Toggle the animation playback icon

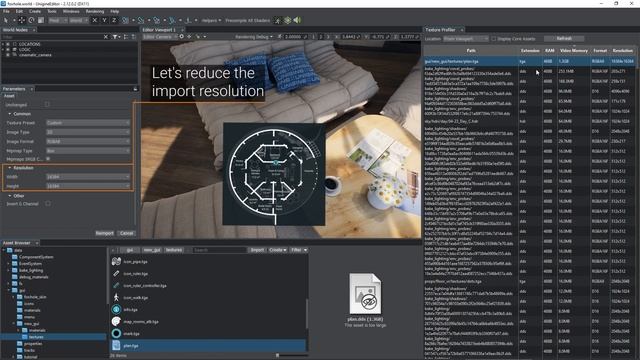pyautogui.click(x=278, y=20)
